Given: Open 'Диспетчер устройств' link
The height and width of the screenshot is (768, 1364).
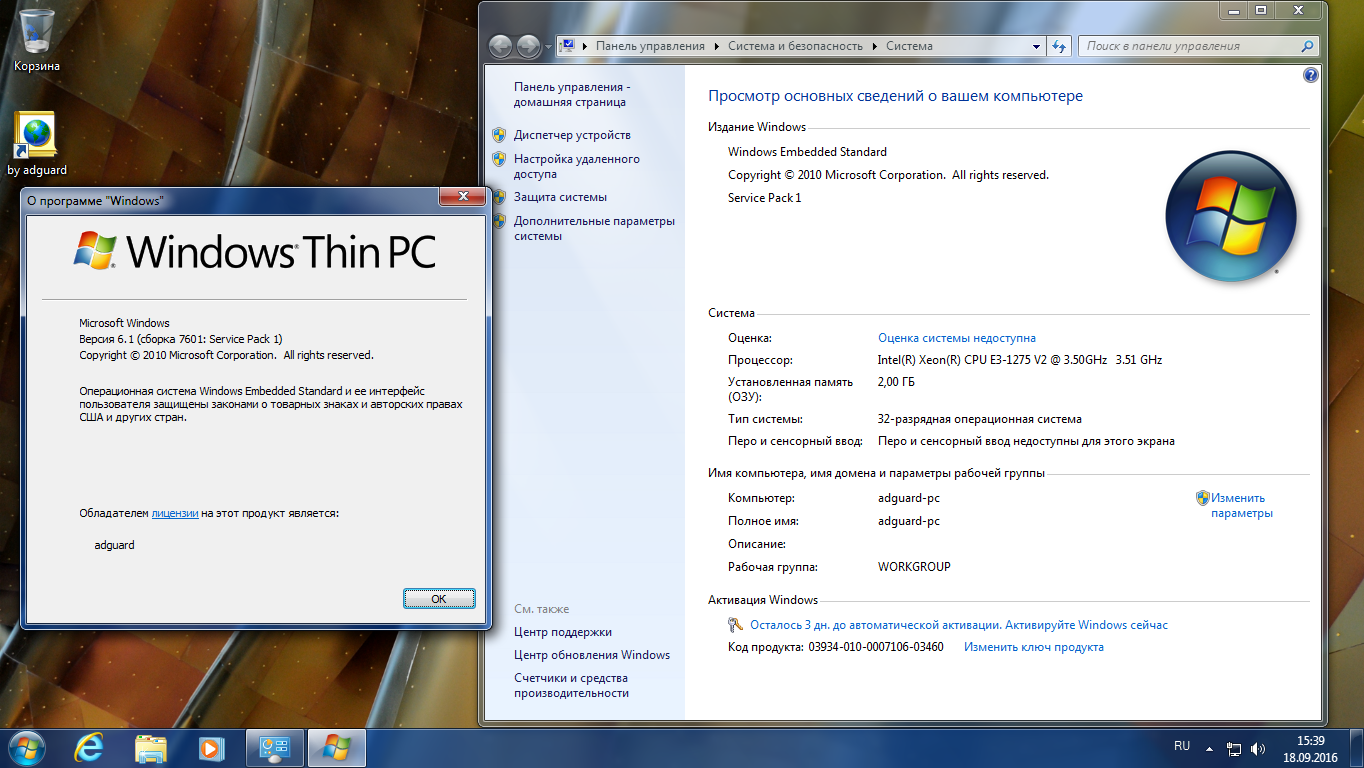Looking at the screenshot, I should (572, 135).
